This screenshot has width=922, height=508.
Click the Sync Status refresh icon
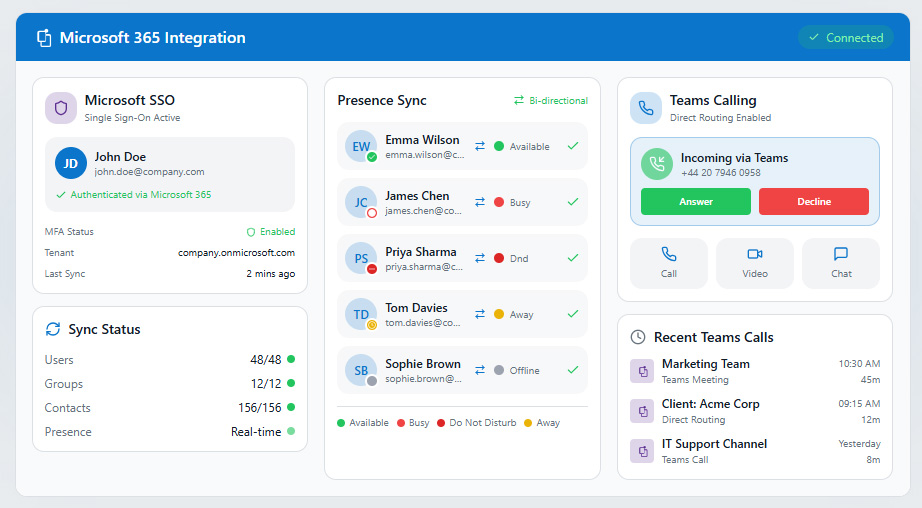[53, 329]
